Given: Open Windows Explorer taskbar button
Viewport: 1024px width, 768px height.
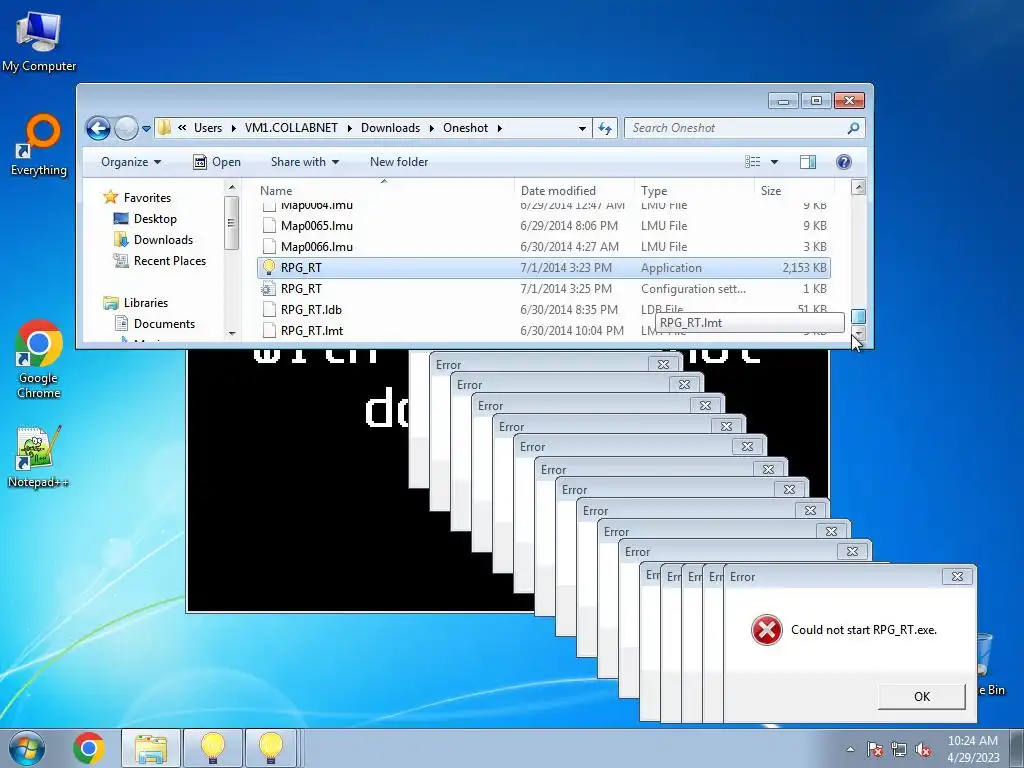Looking at the screenshot, I should coord(151,748).
